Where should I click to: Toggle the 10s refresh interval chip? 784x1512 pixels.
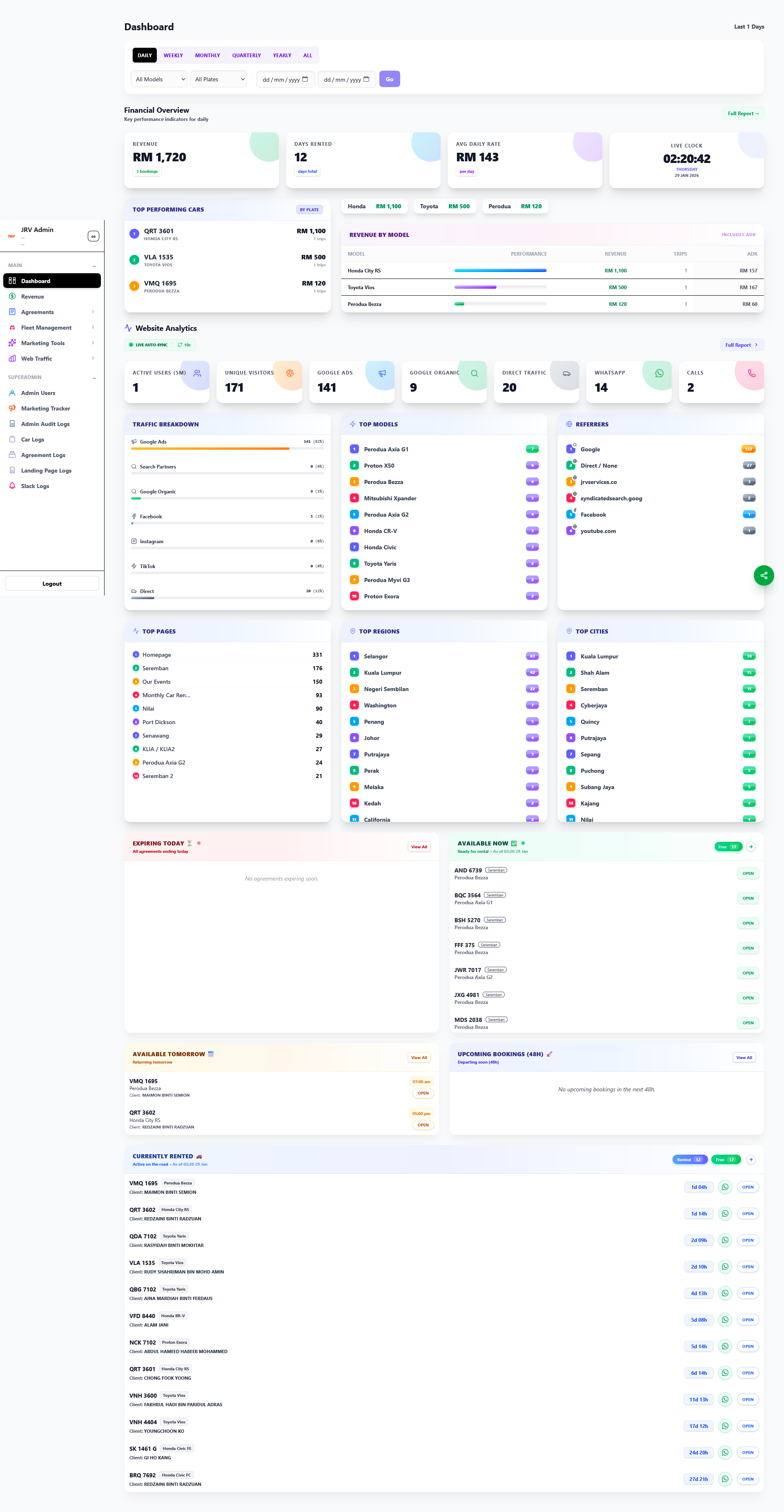pos(184,345)
